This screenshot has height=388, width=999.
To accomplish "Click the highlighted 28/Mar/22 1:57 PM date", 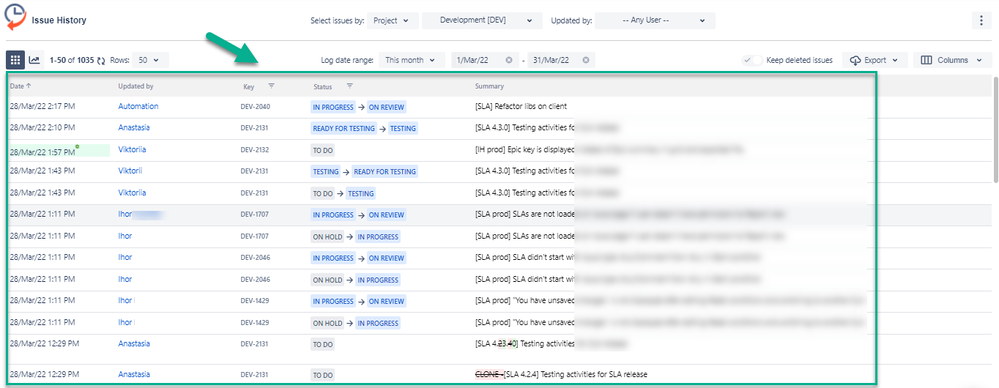I will 42,152.
